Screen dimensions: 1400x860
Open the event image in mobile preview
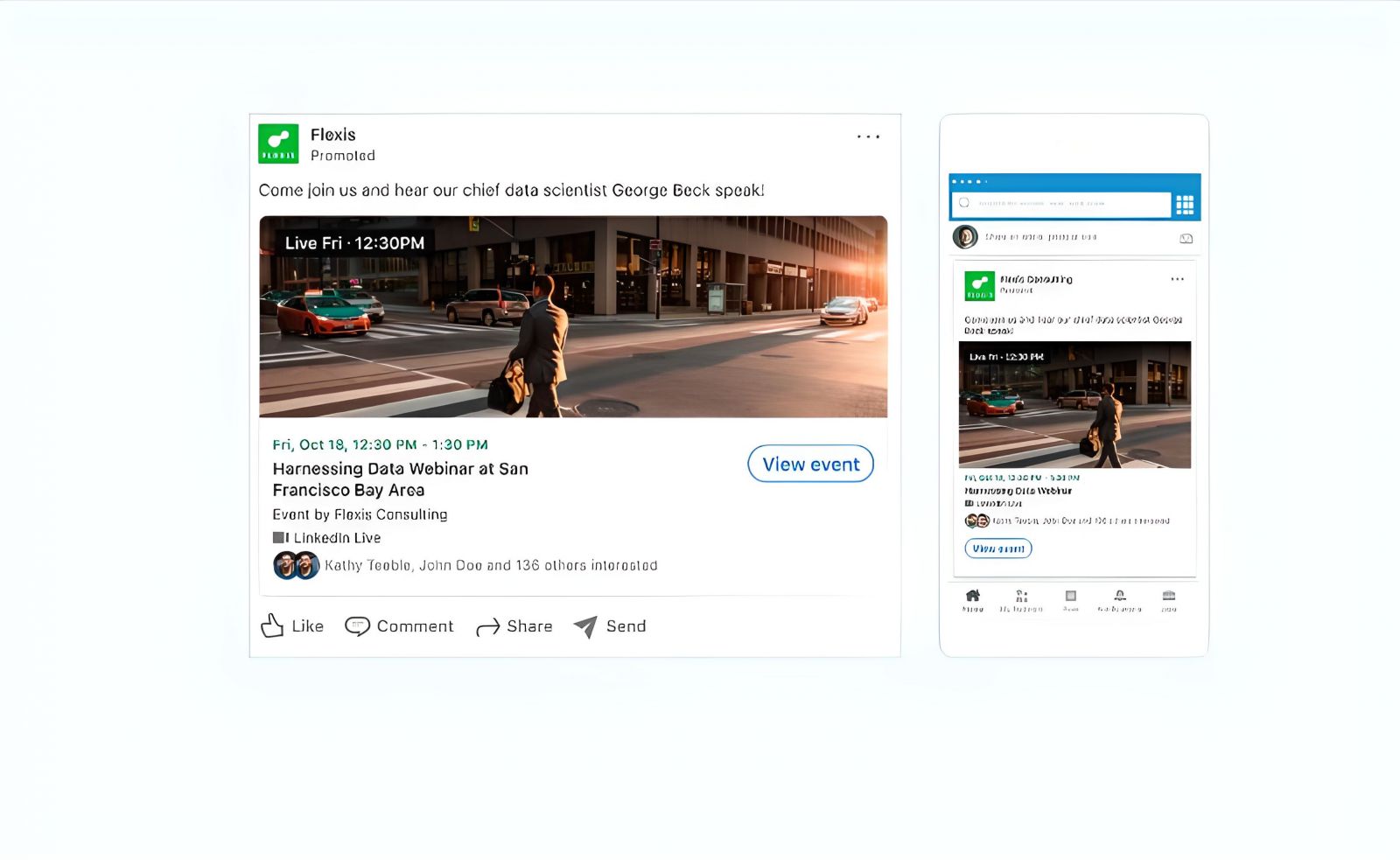tap(1074, 404)
